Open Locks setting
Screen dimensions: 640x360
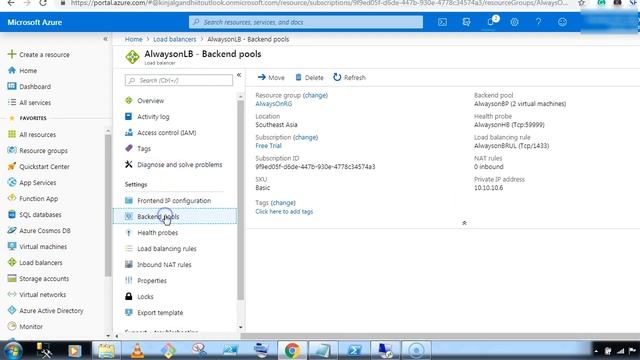pyautogui.click(x=175, y=296)
